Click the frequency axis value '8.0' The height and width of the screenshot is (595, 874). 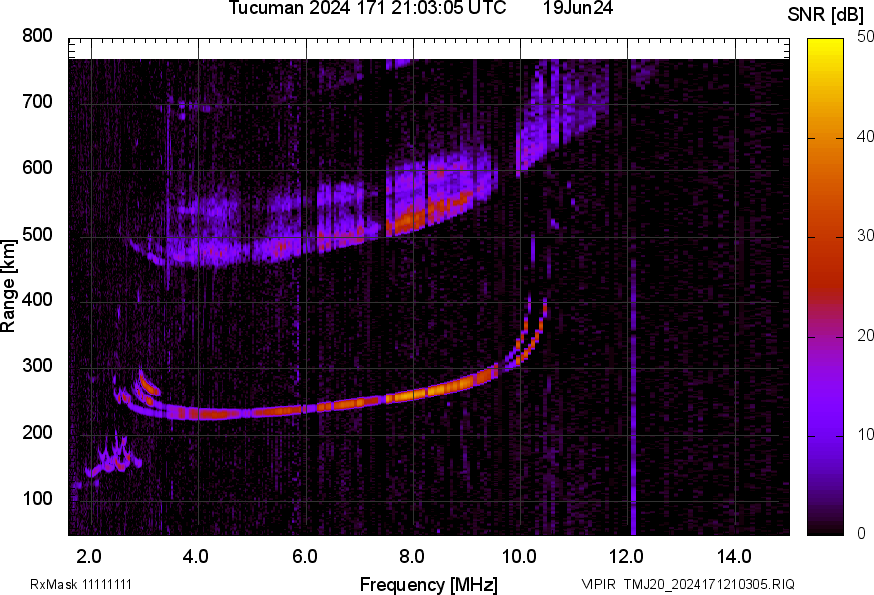click(411, 557)
